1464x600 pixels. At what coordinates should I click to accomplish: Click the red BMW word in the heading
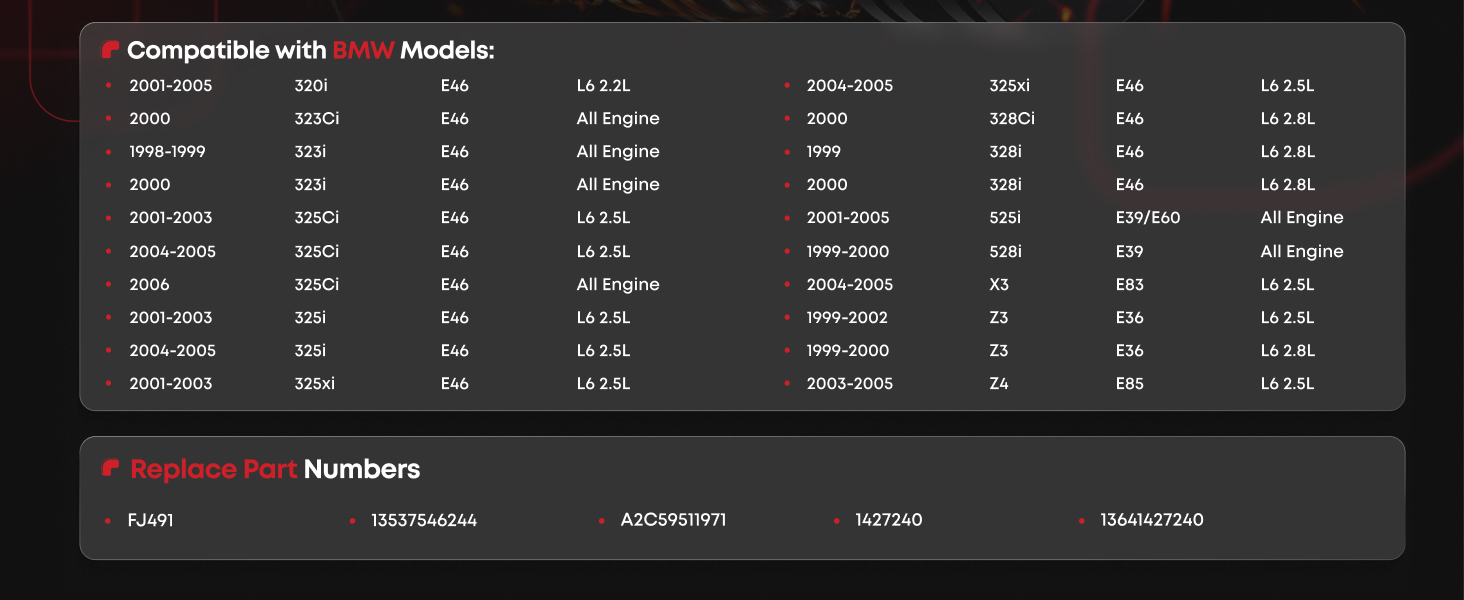[x=364, y=50]
